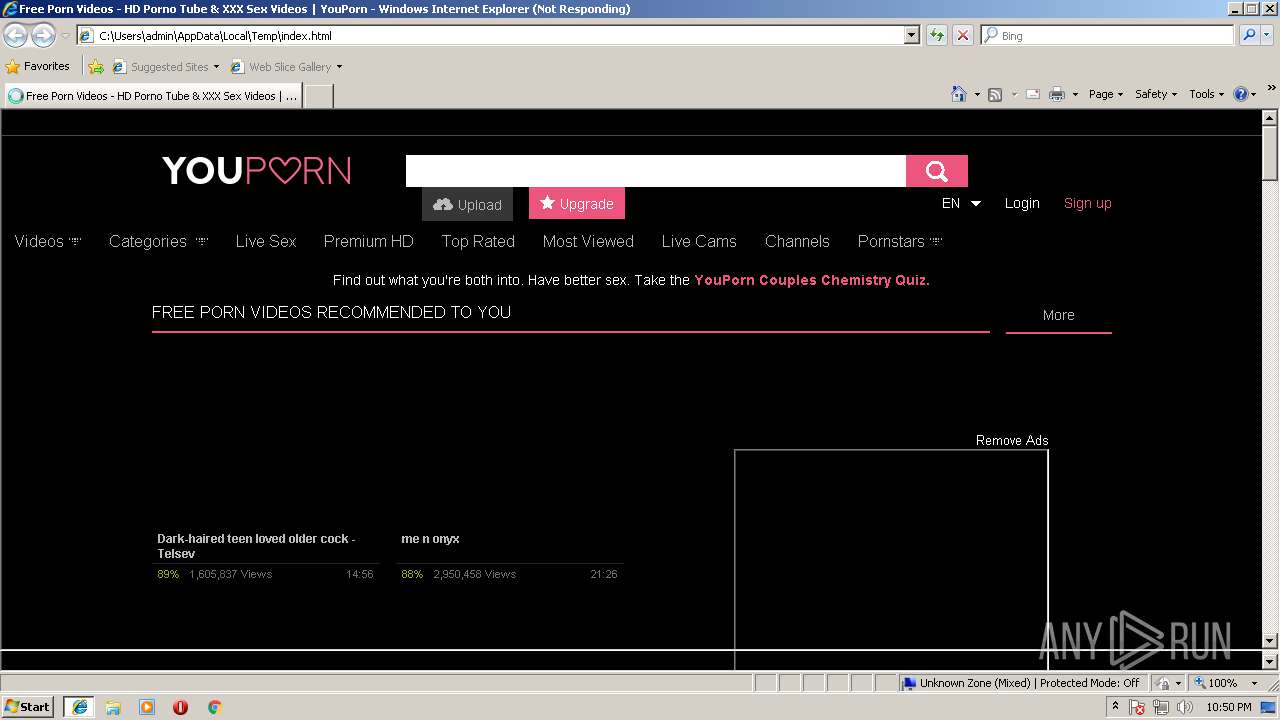The height and width of the screenshot is (720, 1280).
Task: Select the current Free Porn Videos tab
Action: click(152, 96)
